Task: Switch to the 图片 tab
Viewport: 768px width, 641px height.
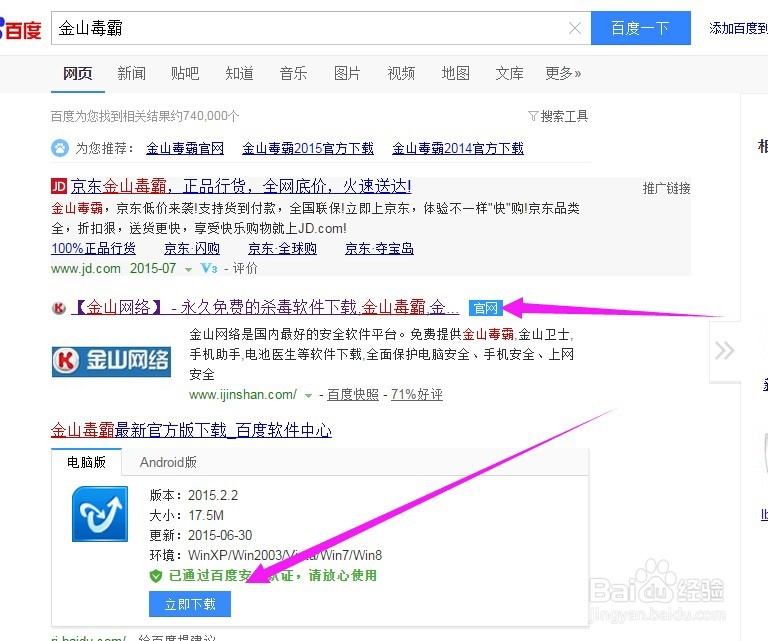Action: pyautogui.click(x=347, y=73)
